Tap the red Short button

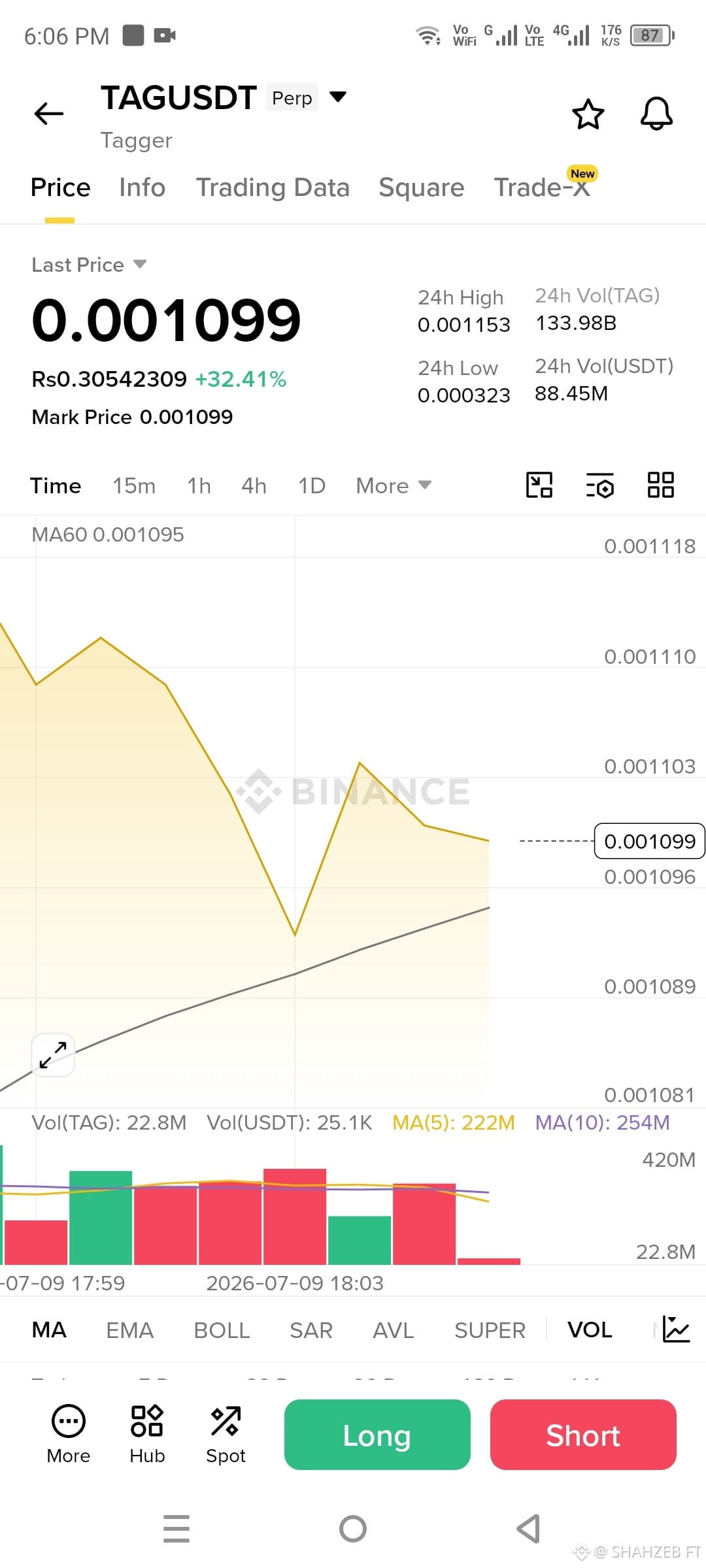[583, 1435]
